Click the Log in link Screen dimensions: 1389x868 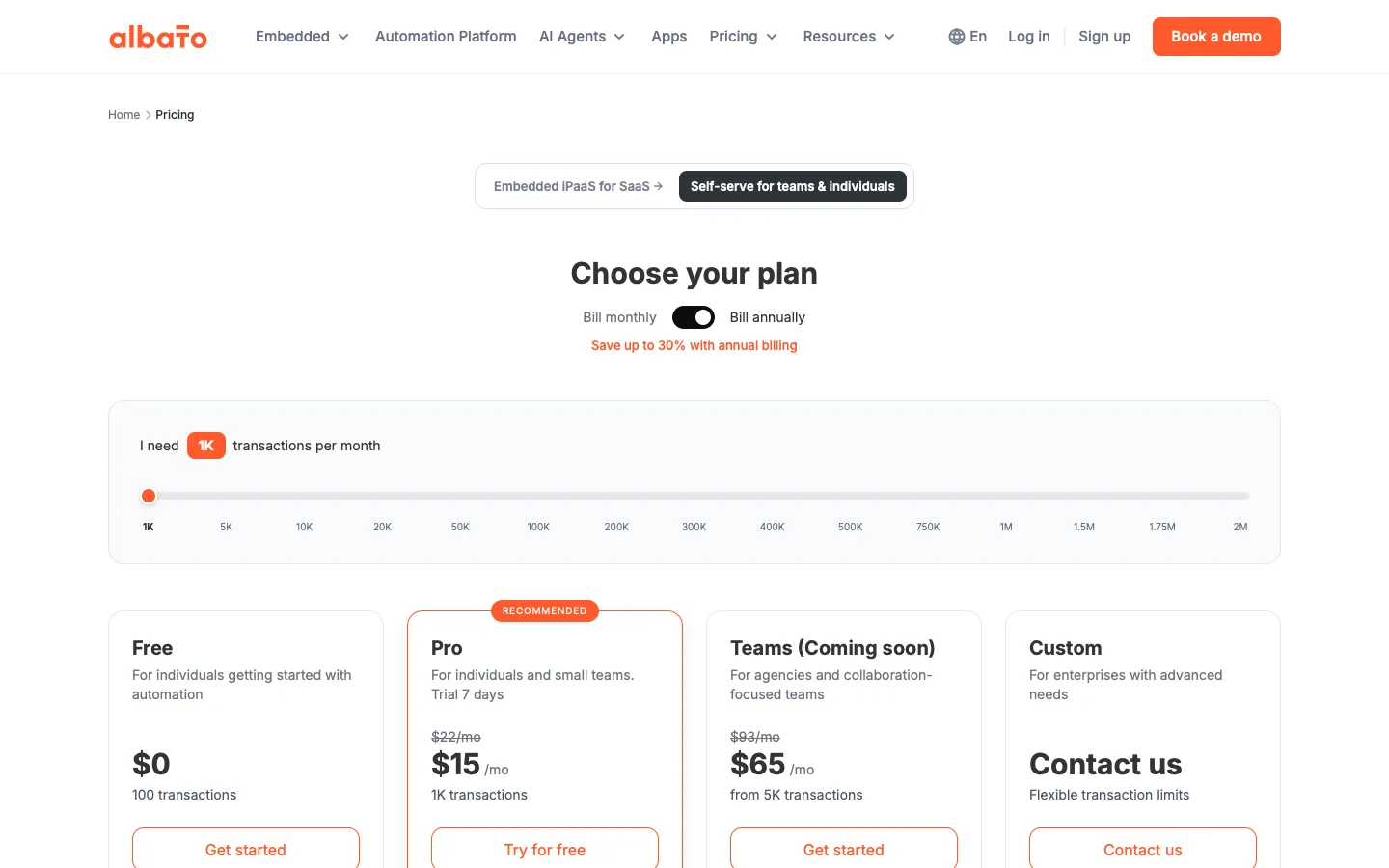pyautogui.click(x=1028, y=37)
